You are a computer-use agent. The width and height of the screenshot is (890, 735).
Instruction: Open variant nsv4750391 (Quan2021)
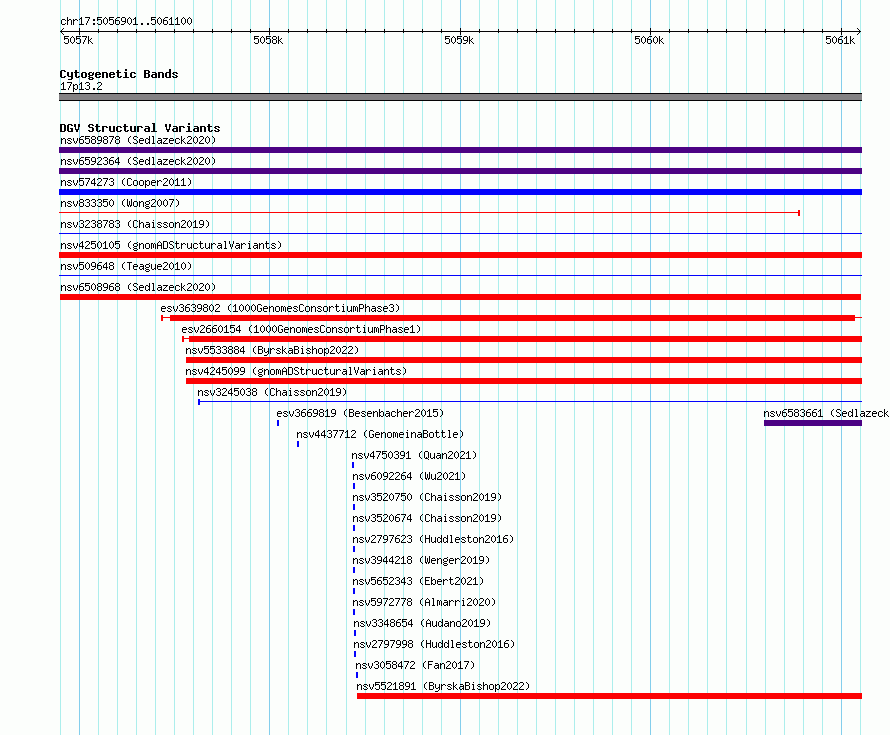414,455
